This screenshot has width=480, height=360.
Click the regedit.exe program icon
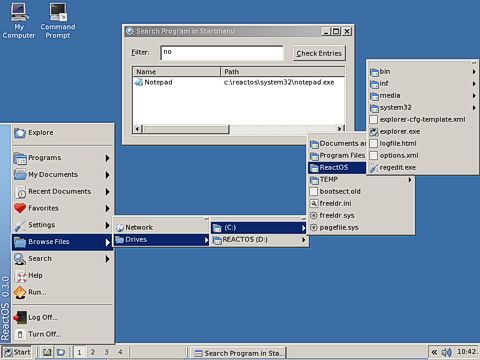[374, 168]
